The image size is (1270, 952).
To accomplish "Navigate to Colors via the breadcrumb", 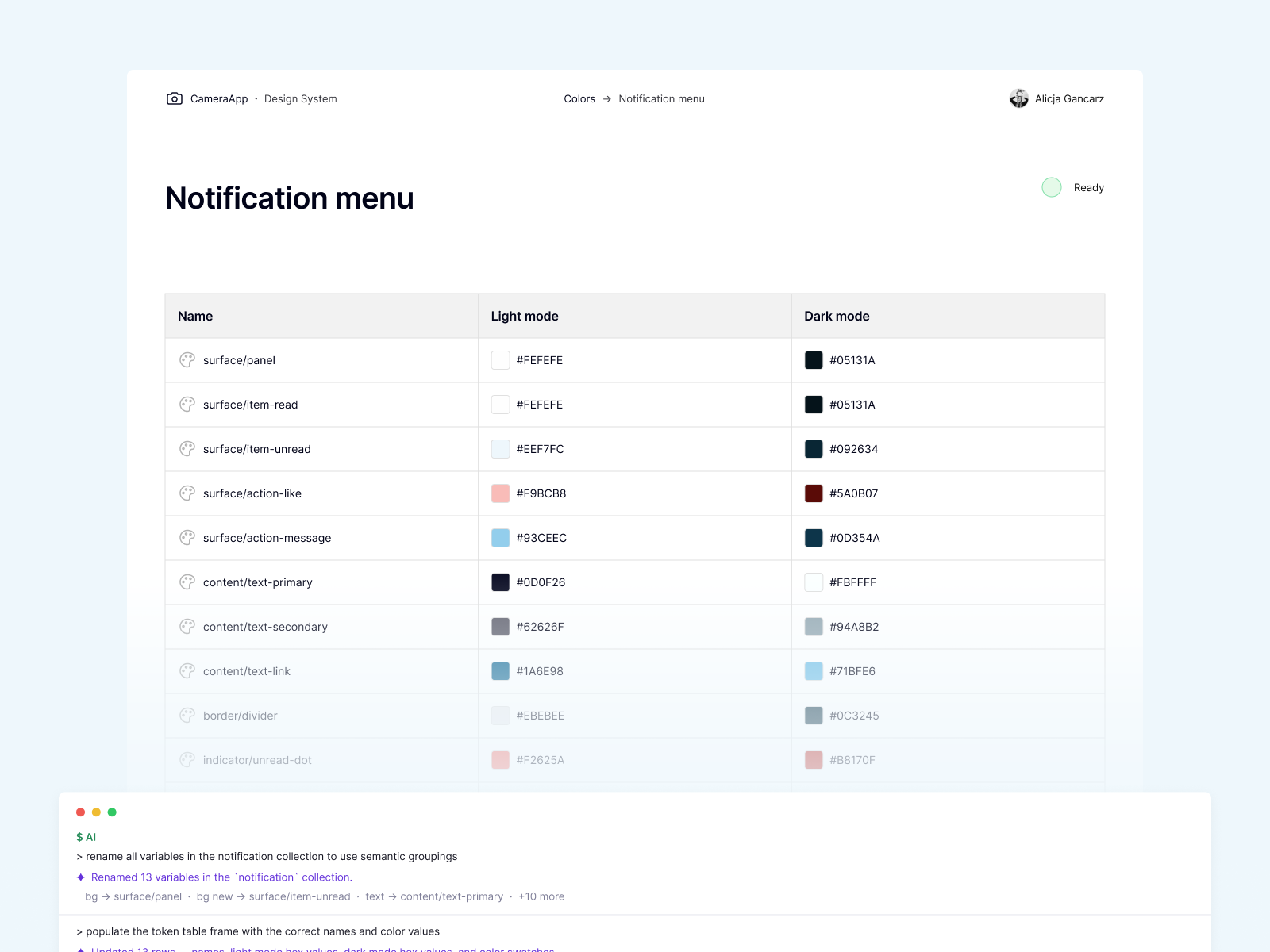I will click(x=579, y=98).
